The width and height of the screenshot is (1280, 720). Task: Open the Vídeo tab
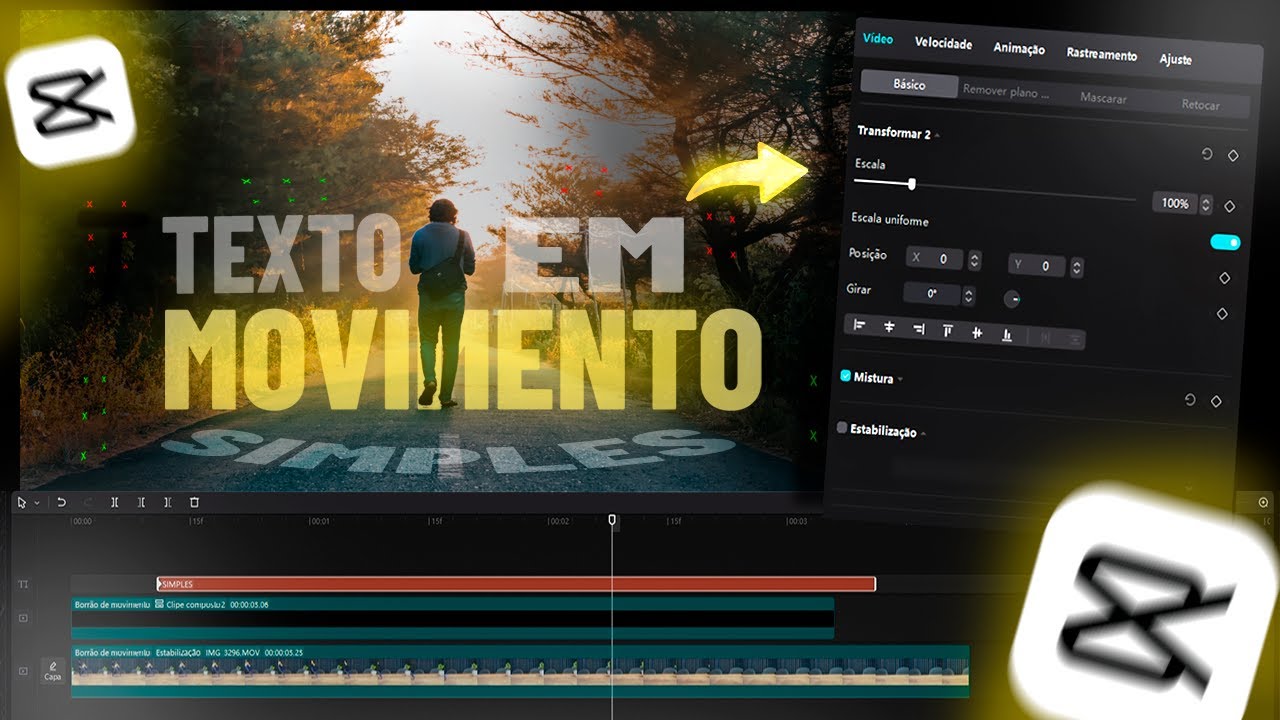click(878, 38)
